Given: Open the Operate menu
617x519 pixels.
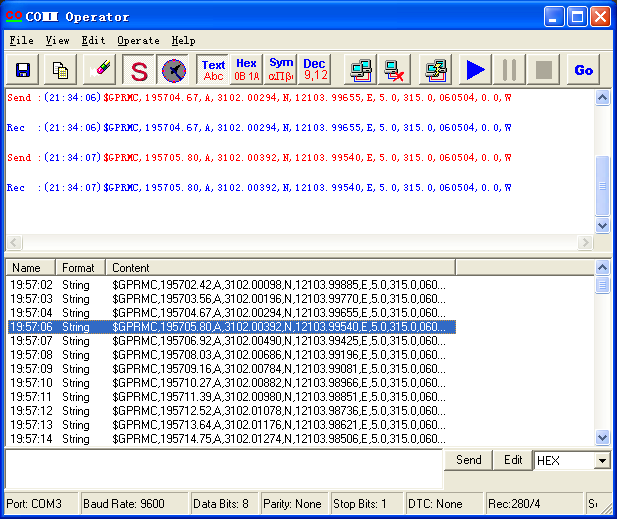Looking at the screenshot, I should pyautogui.click(x=139, y=41).
